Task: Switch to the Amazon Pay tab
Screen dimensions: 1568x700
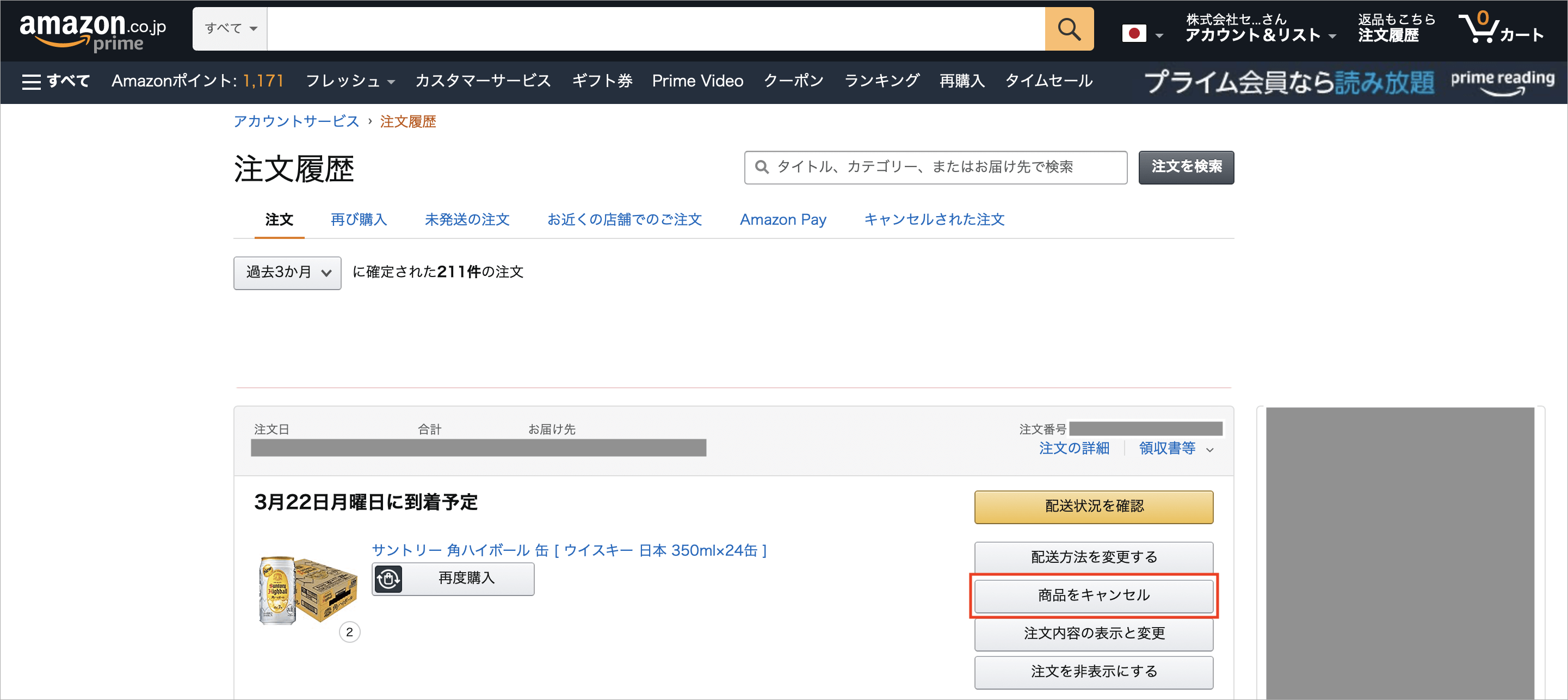Action: pyautogui.click(x=783, y=220)
